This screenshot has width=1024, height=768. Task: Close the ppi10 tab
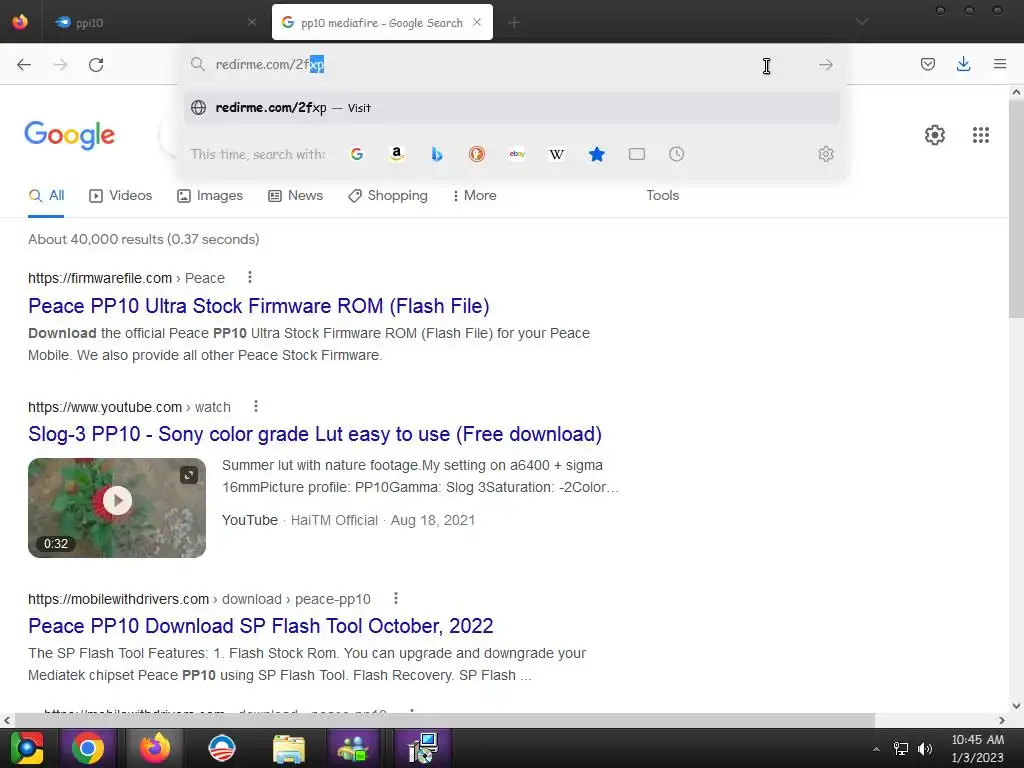pos(251,22)
